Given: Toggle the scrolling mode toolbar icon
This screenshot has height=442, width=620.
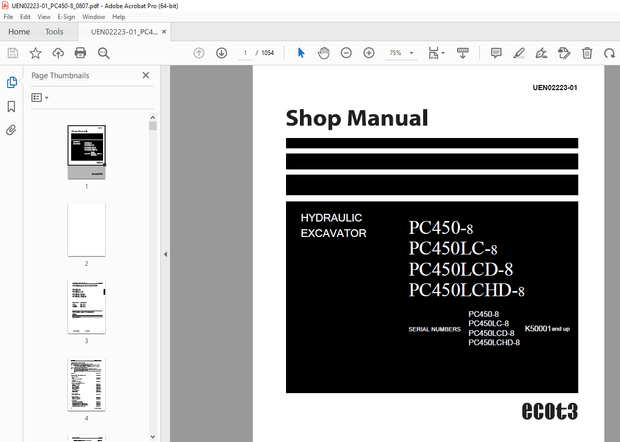Looking at the screenshot, I should tap(463, 53).
